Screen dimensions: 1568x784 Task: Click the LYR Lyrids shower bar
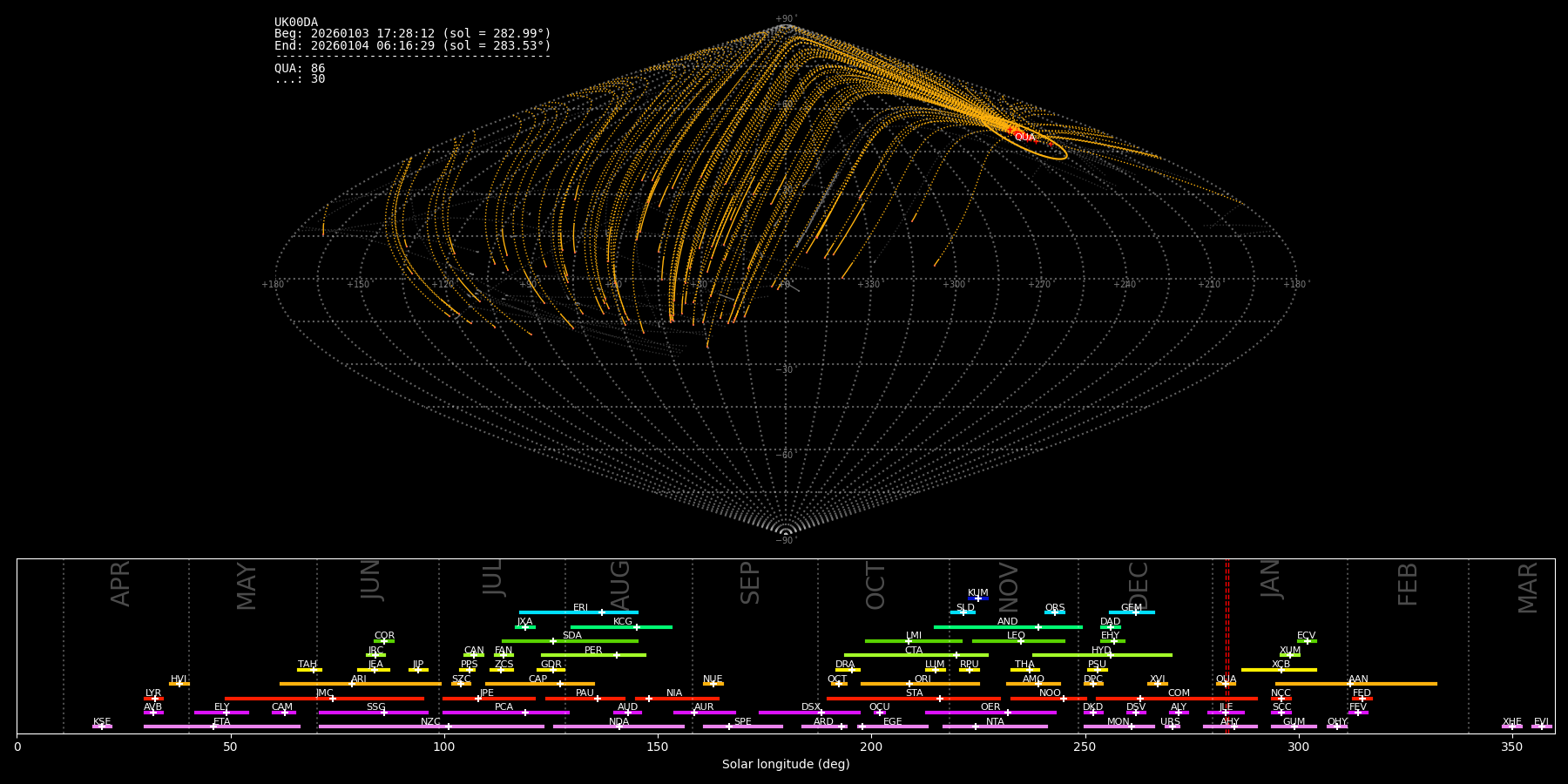[x=153, y=699]
